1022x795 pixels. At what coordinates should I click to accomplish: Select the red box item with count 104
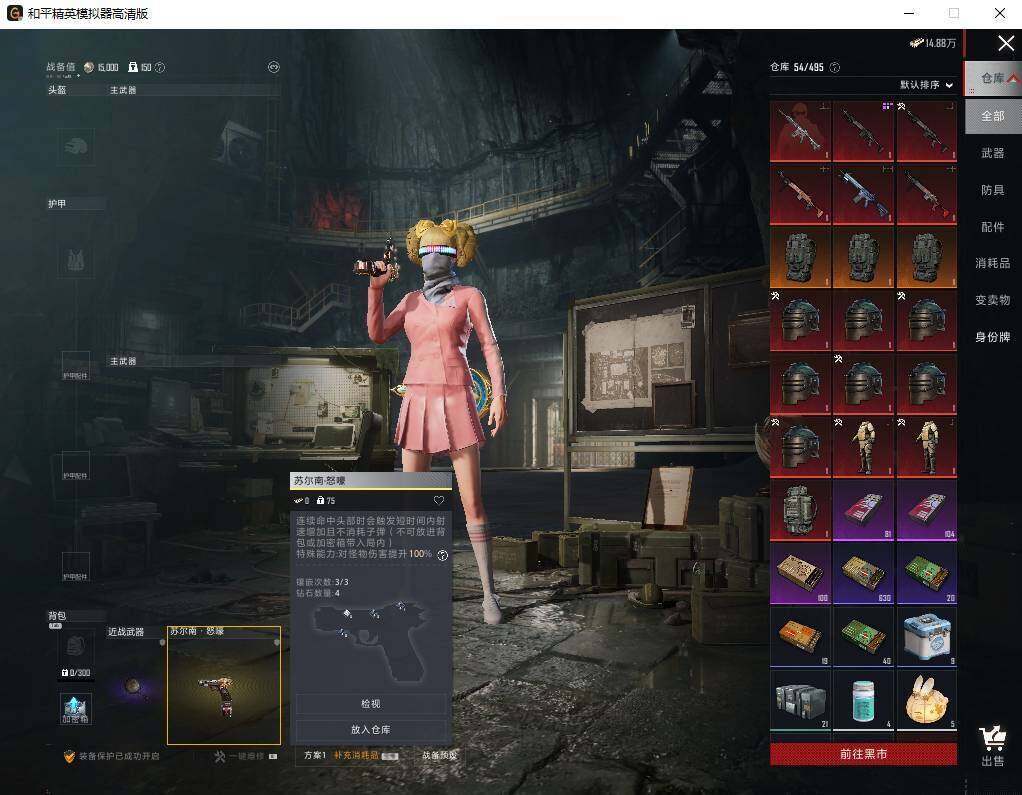(926, 510)
